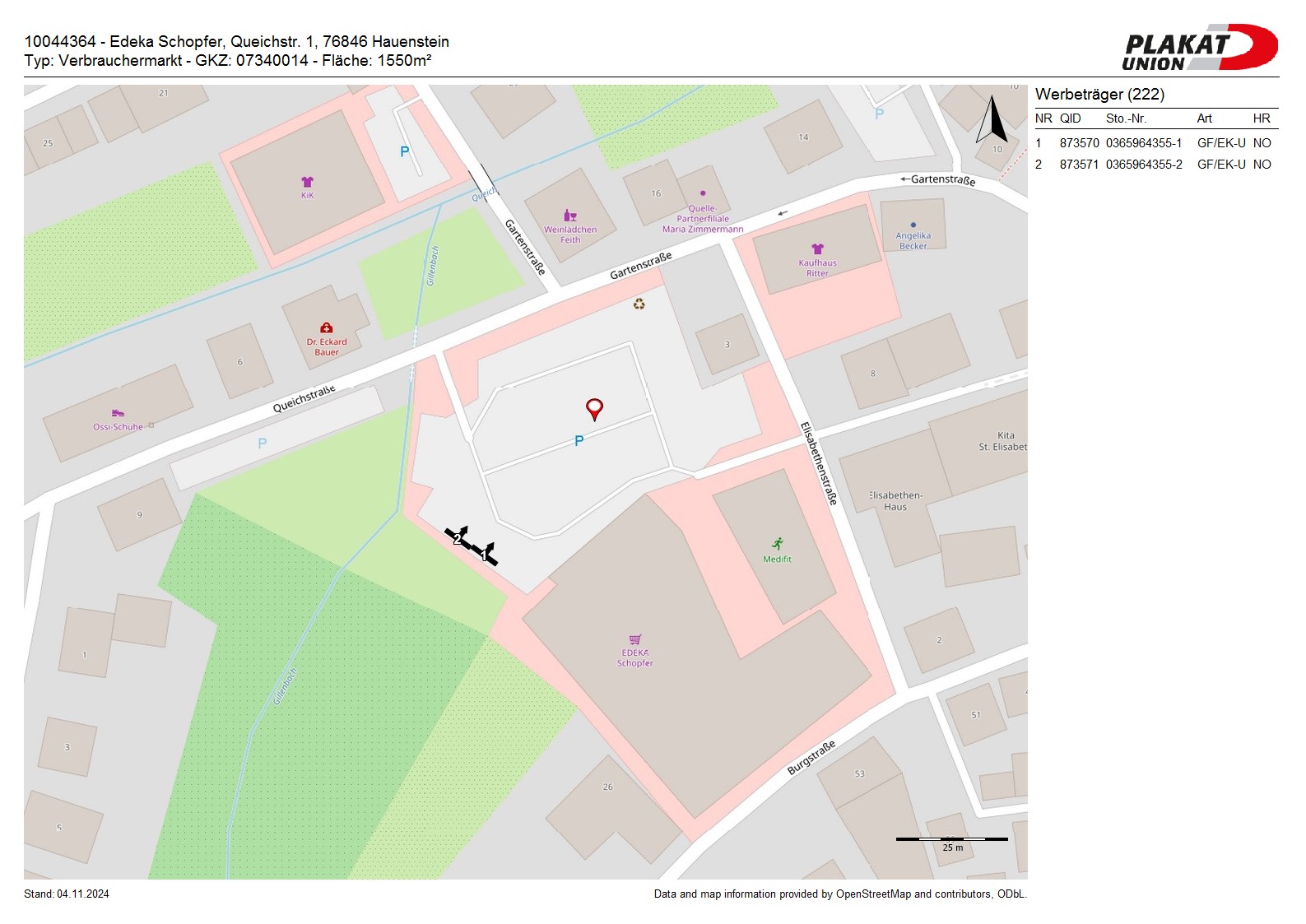Click the 25 m scale bar

[x=951, y=840]
